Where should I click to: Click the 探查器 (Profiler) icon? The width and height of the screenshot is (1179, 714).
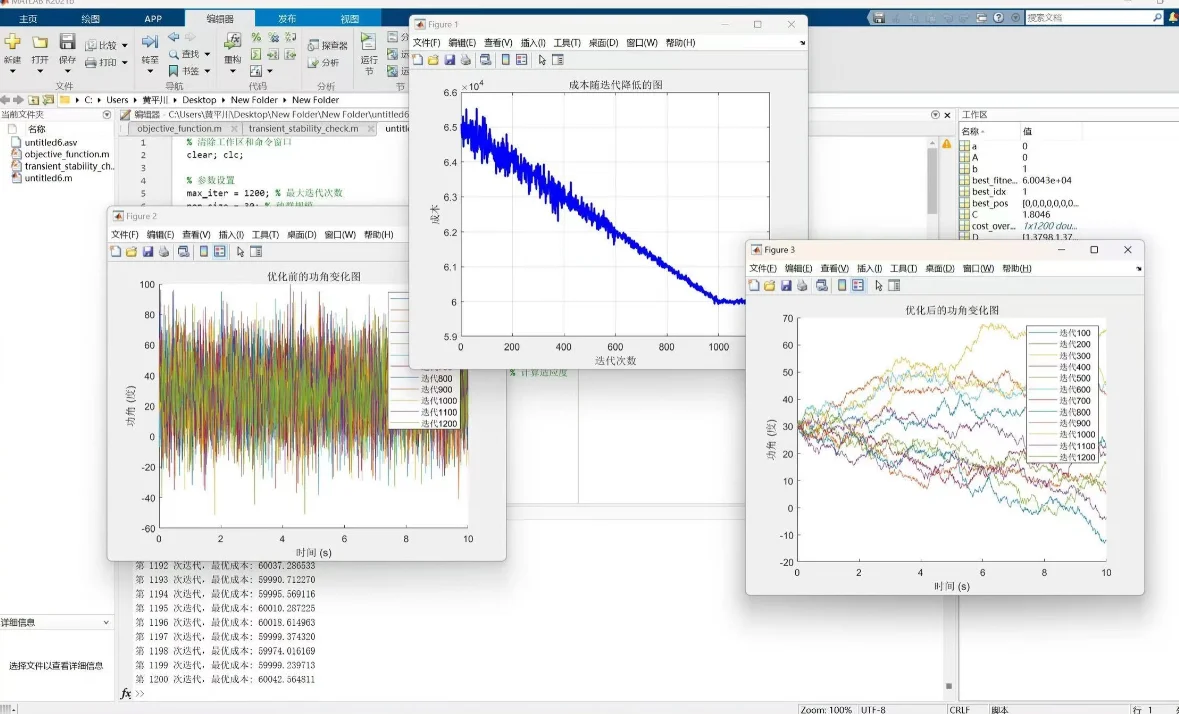(x=314, y=46)
